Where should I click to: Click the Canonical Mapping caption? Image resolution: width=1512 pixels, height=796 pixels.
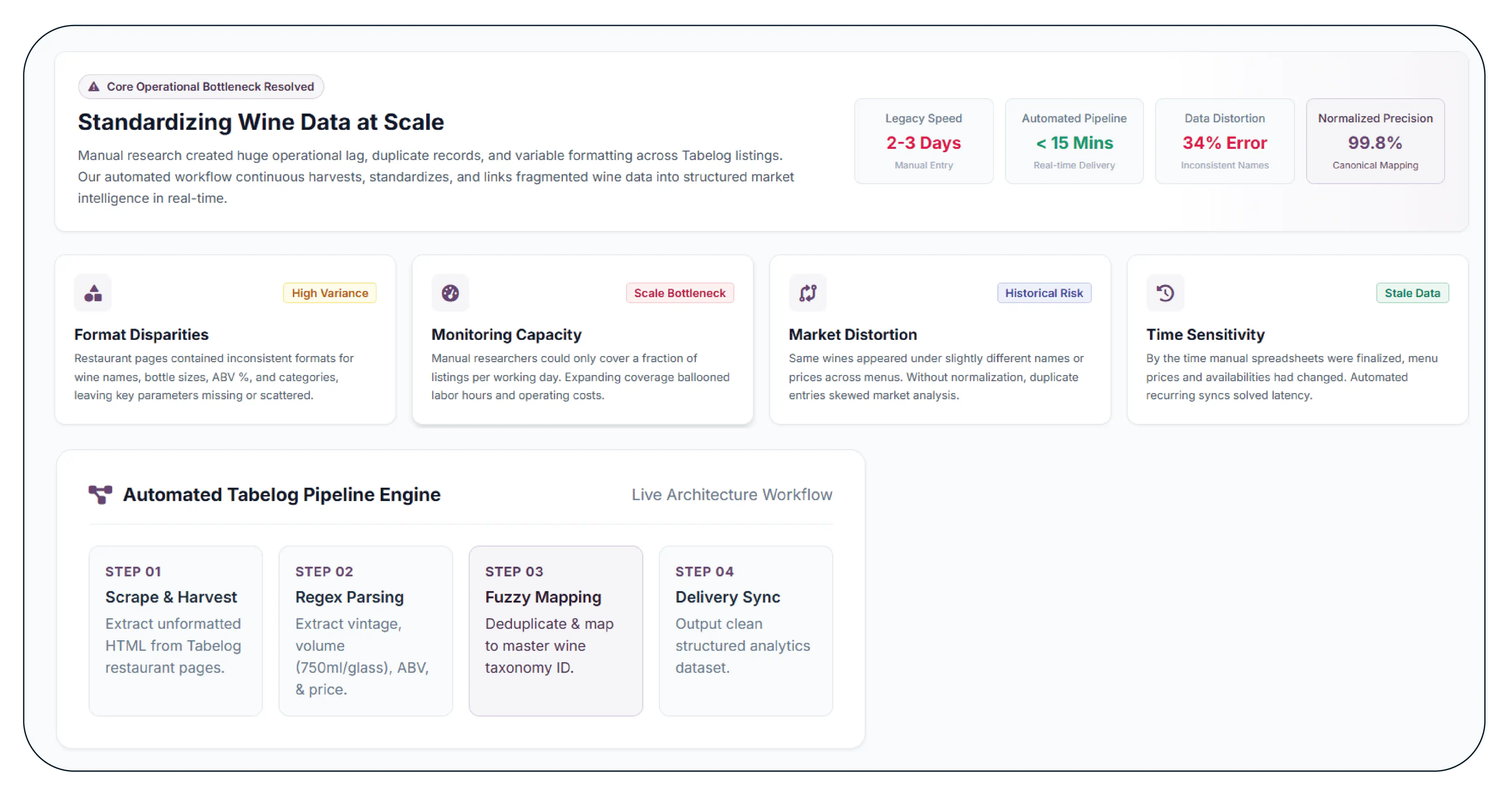[x=1375, y=165]
